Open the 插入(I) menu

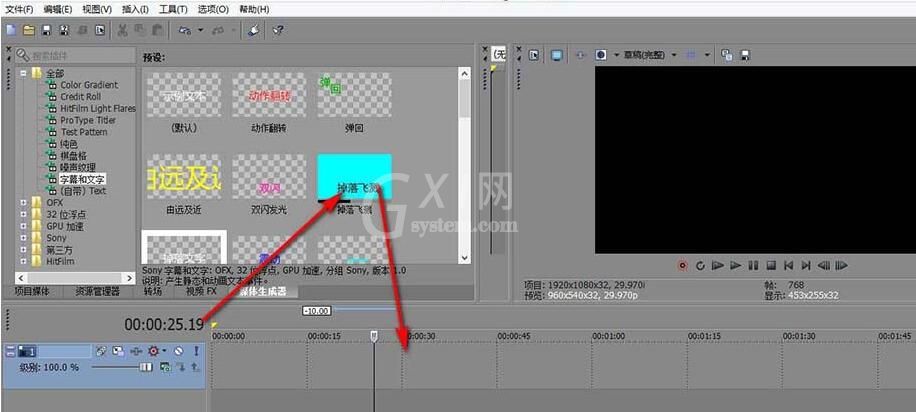click(135, 9)
